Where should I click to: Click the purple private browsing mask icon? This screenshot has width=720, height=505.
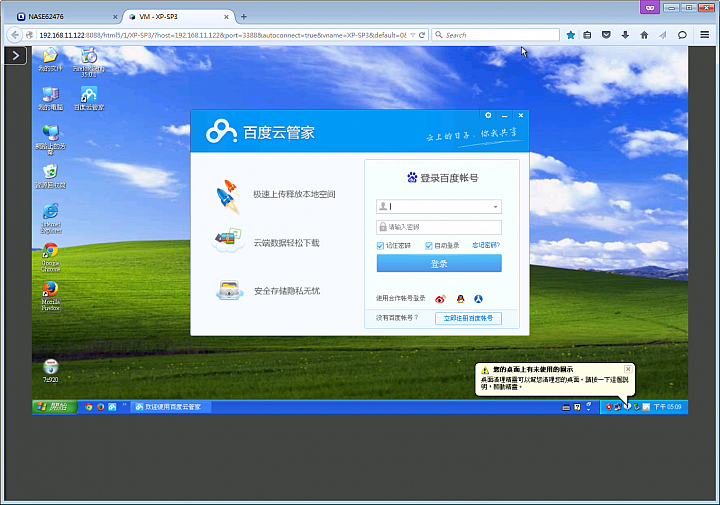pos(650,8)
